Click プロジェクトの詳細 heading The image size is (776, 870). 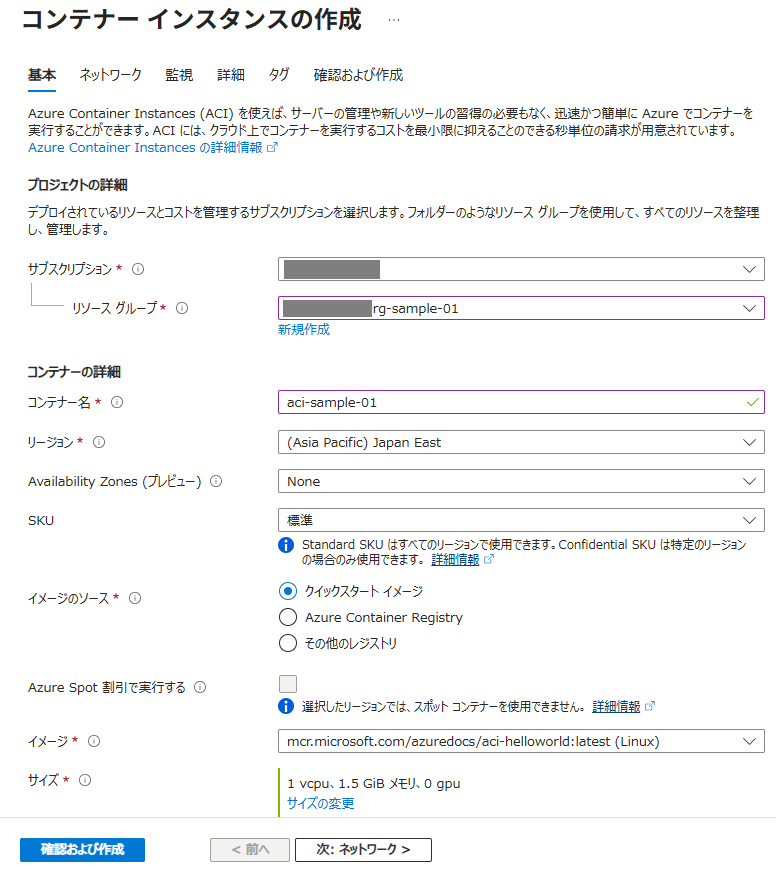coord(78,185)
